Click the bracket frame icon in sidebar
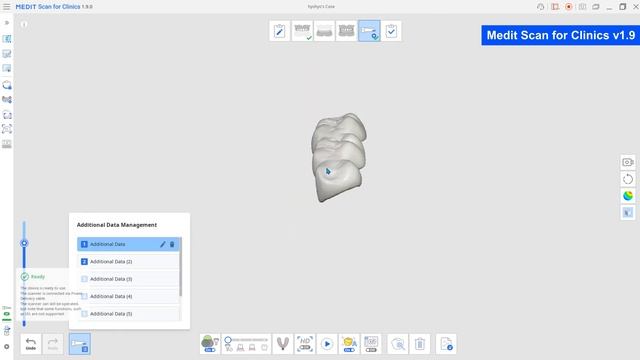This screenshot has width=640, height=360. [7, 115]
